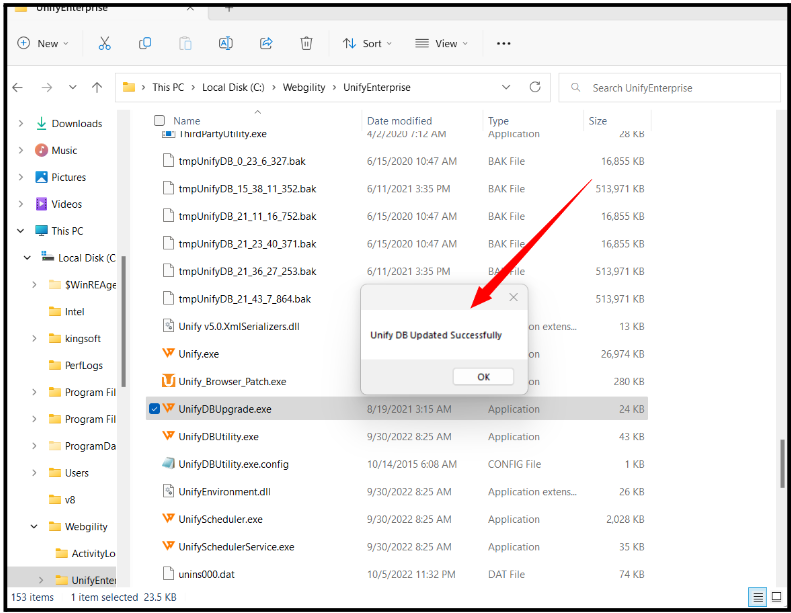Collapse the Webgility folder in tree

(33, 526)
